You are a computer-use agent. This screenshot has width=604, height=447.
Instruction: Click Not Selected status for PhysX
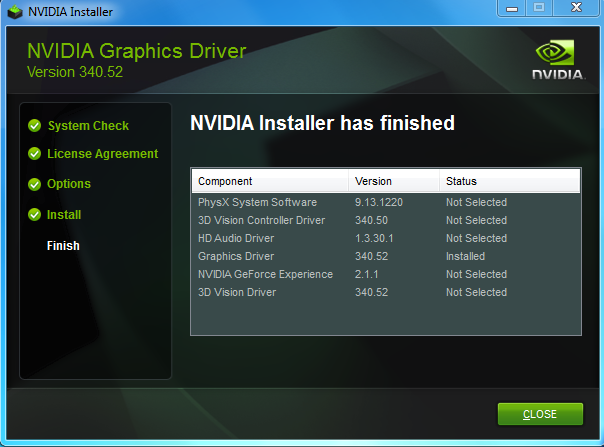(476, 202)
